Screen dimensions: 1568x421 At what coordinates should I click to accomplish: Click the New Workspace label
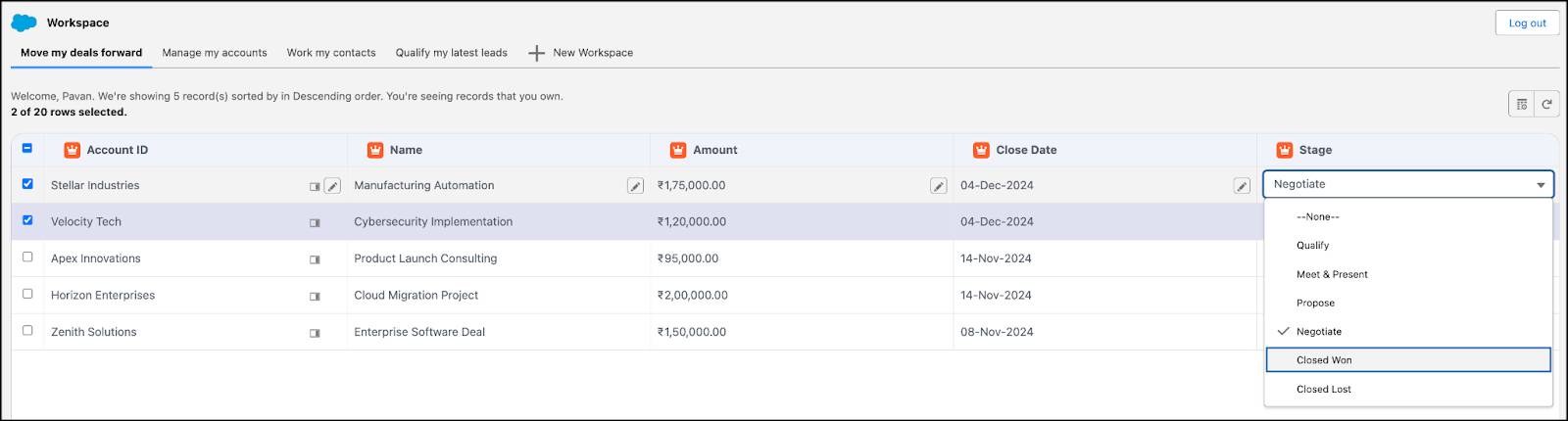[x=593, y=53]
